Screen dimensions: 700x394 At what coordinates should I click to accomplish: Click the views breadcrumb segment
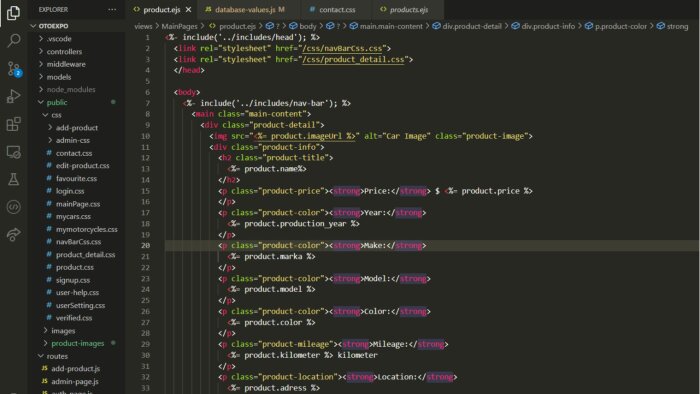tap(143, 26)
